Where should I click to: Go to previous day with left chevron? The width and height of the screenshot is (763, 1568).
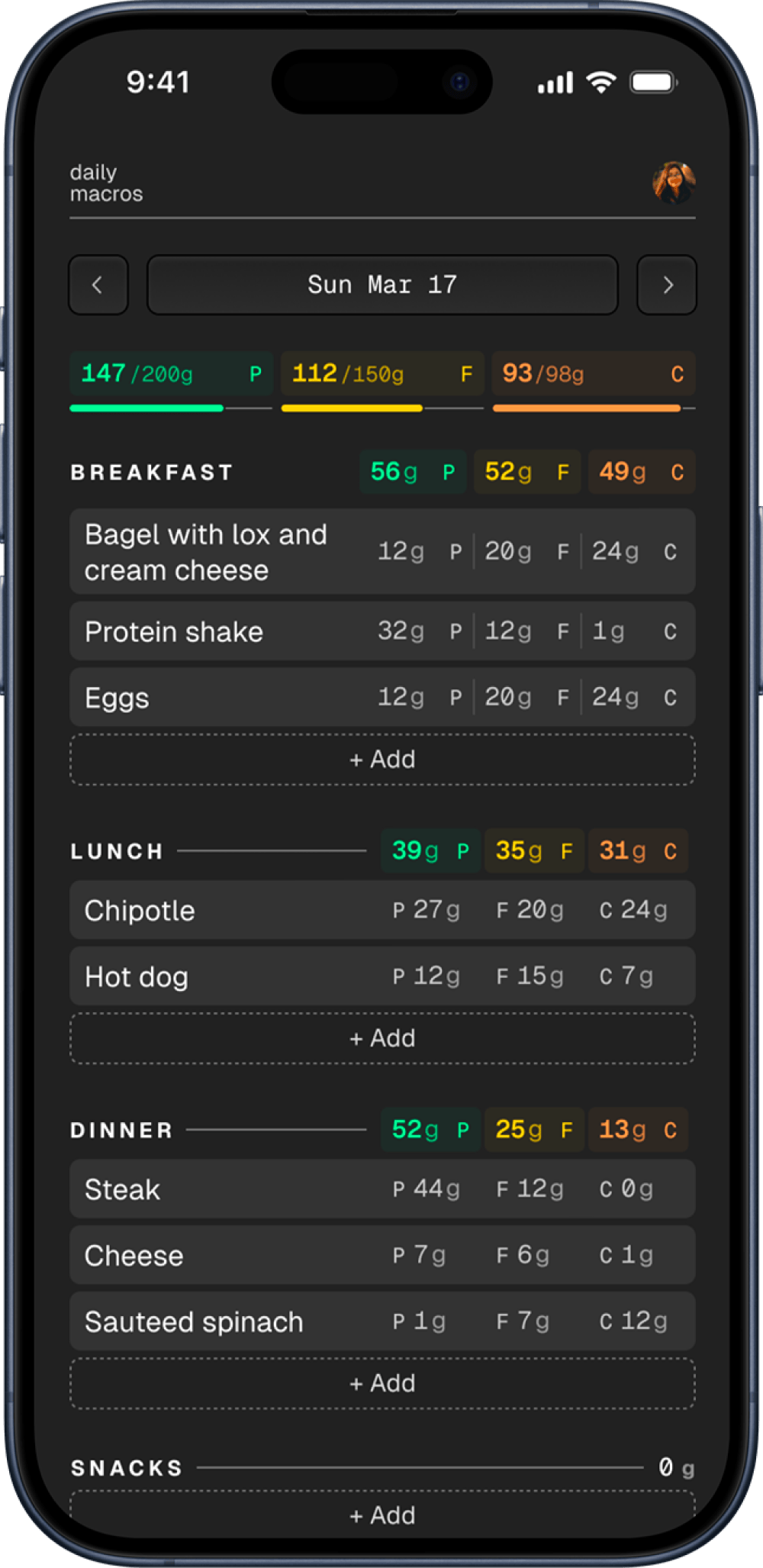98,285
